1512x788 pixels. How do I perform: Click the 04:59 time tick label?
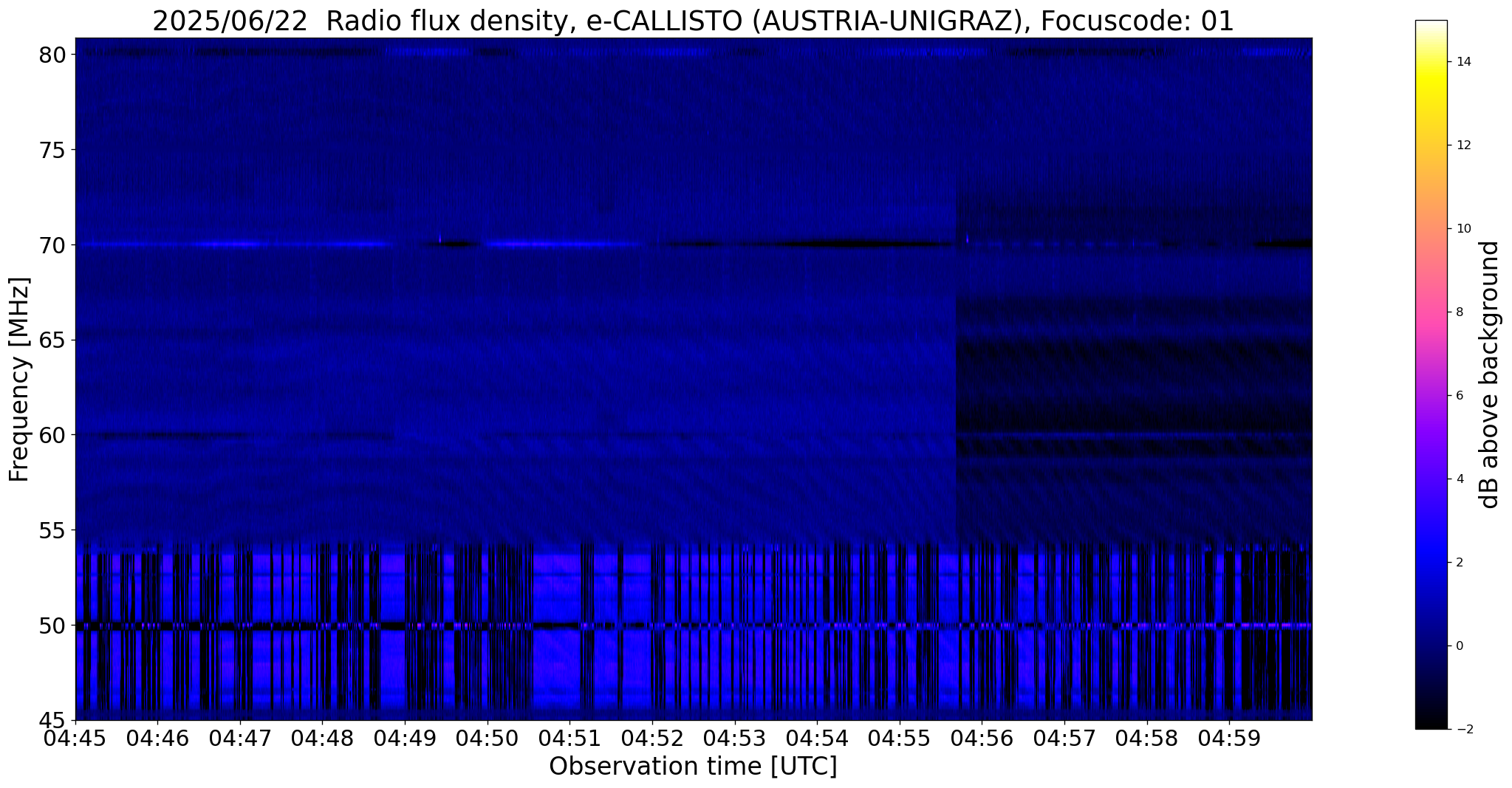pyautogui.click(x=1229, y=739)
